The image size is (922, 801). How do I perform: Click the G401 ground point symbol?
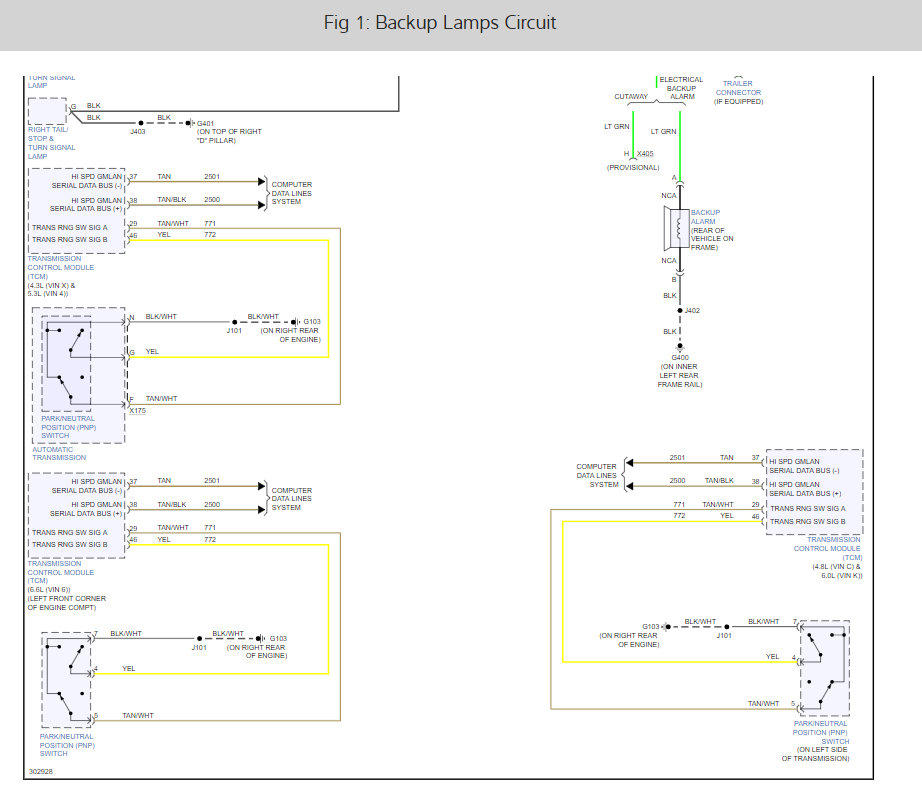click(188, 122)
